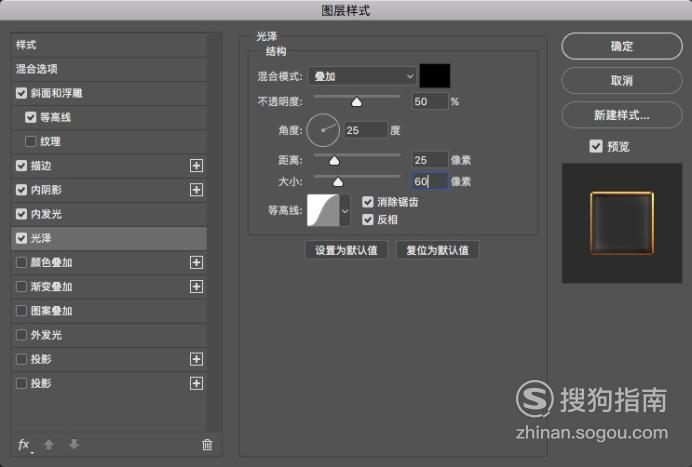Add another 描边 effect with plus icon
Viewport: 692px width, 467px height.
196,166
